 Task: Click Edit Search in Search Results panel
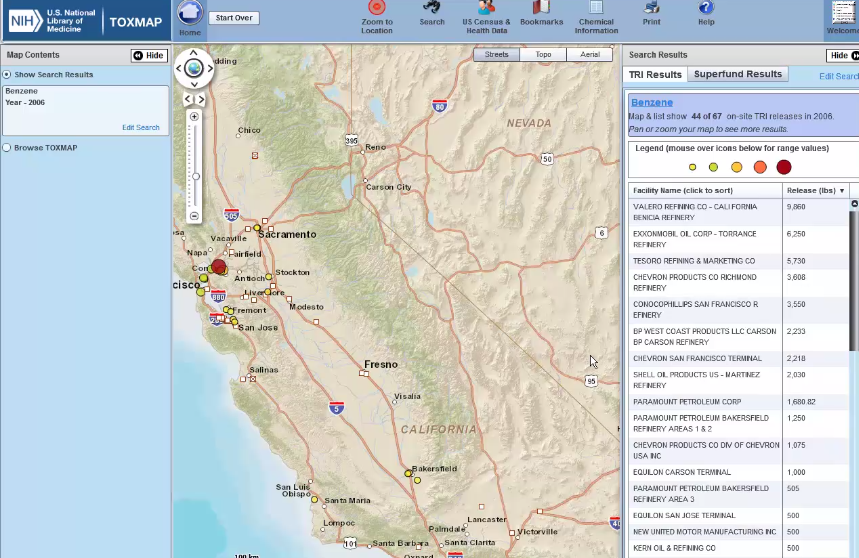coord(839,76)
